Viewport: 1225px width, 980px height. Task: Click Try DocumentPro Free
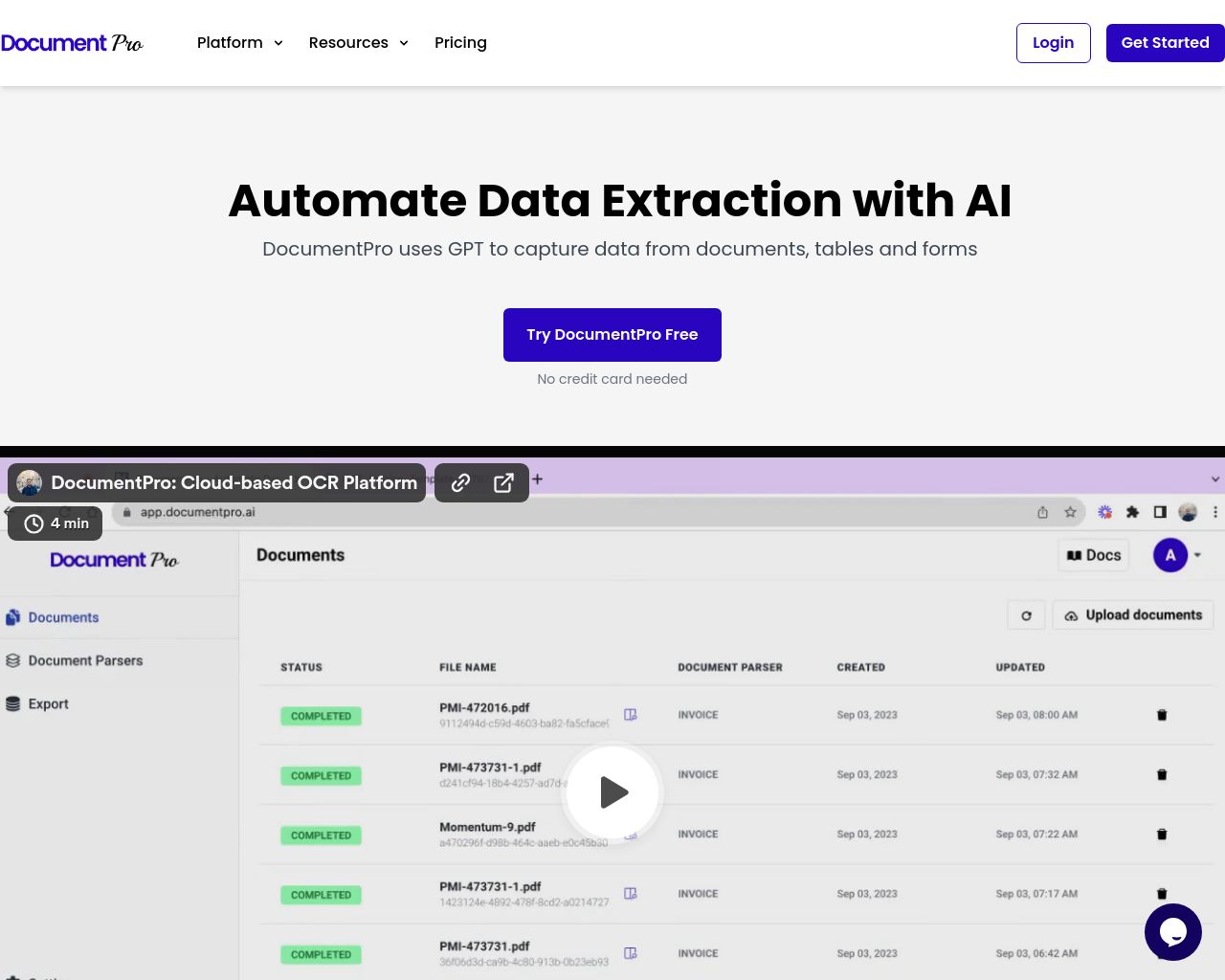click(x=612, y=334)
